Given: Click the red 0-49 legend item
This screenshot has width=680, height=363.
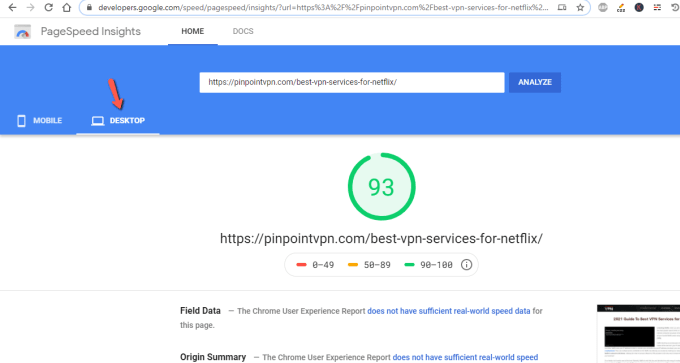Looking at the screenshot, I should point(315,265).
